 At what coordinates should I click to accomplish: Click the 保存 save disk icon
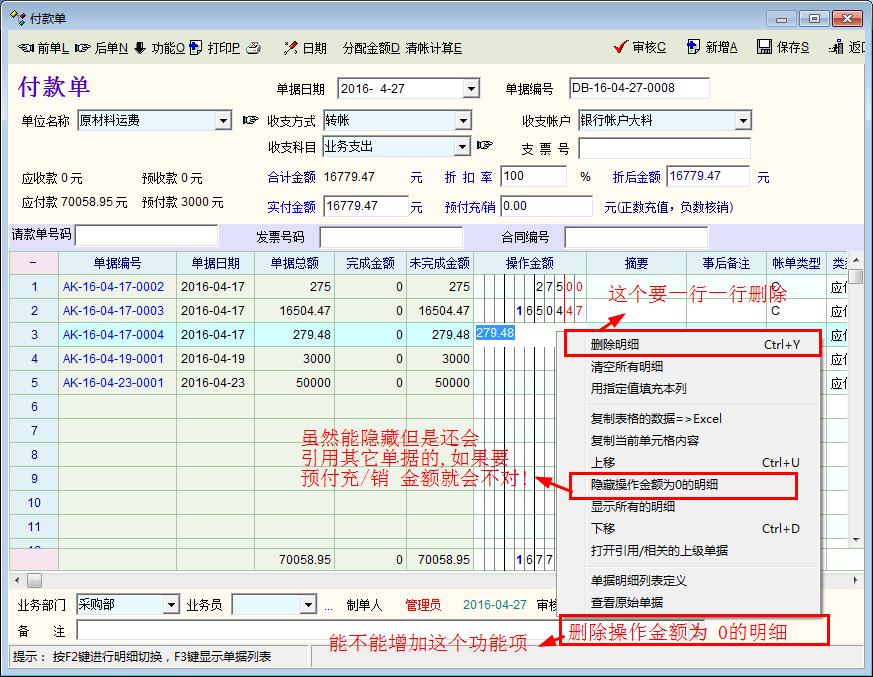pyautogui.click(x=764, y=48)
